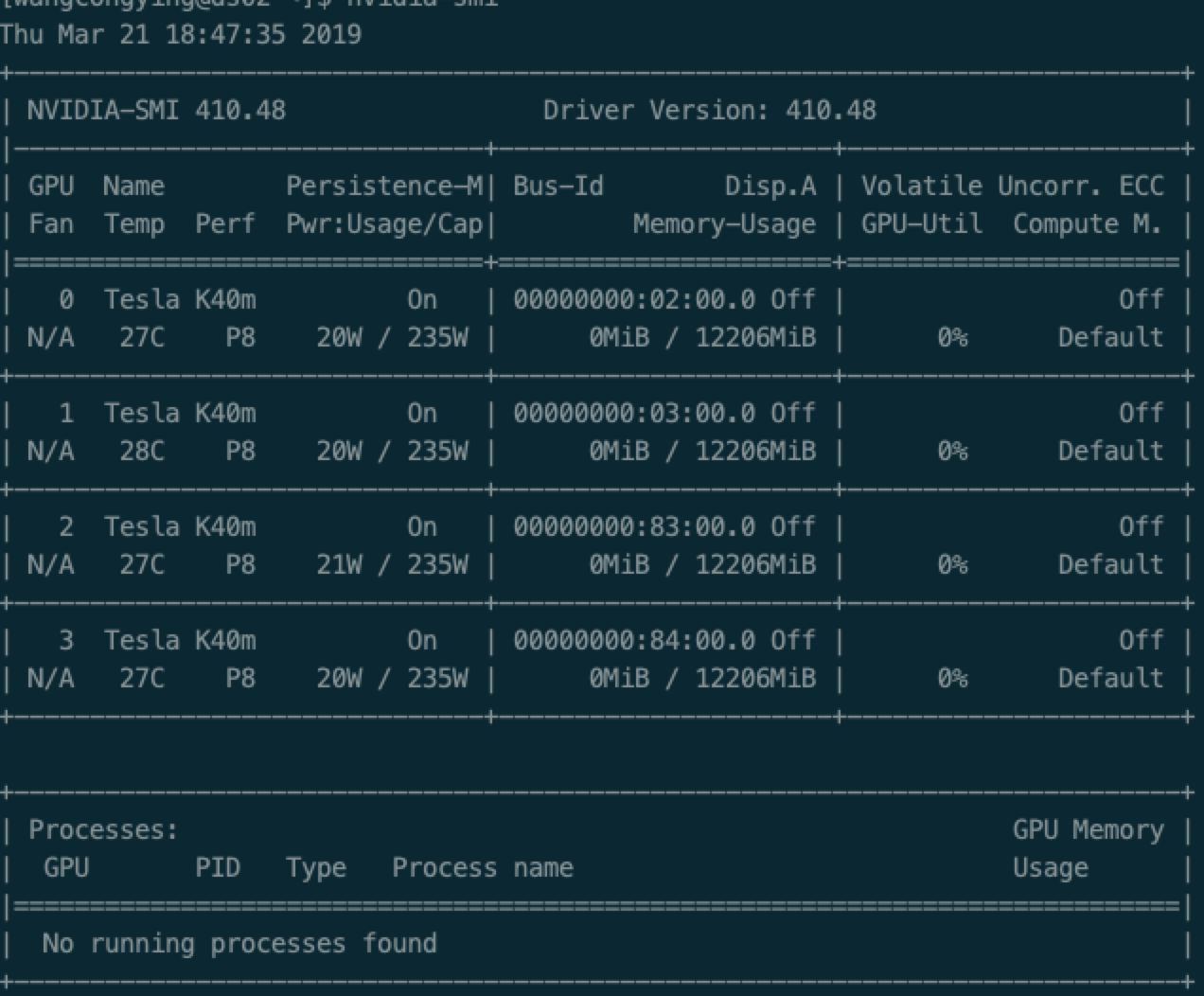1204x996 pixels.
Task: Click the 'Volatile Uncorr. ECC' header
Action: pyautogui.click(x=1011, y=186)
